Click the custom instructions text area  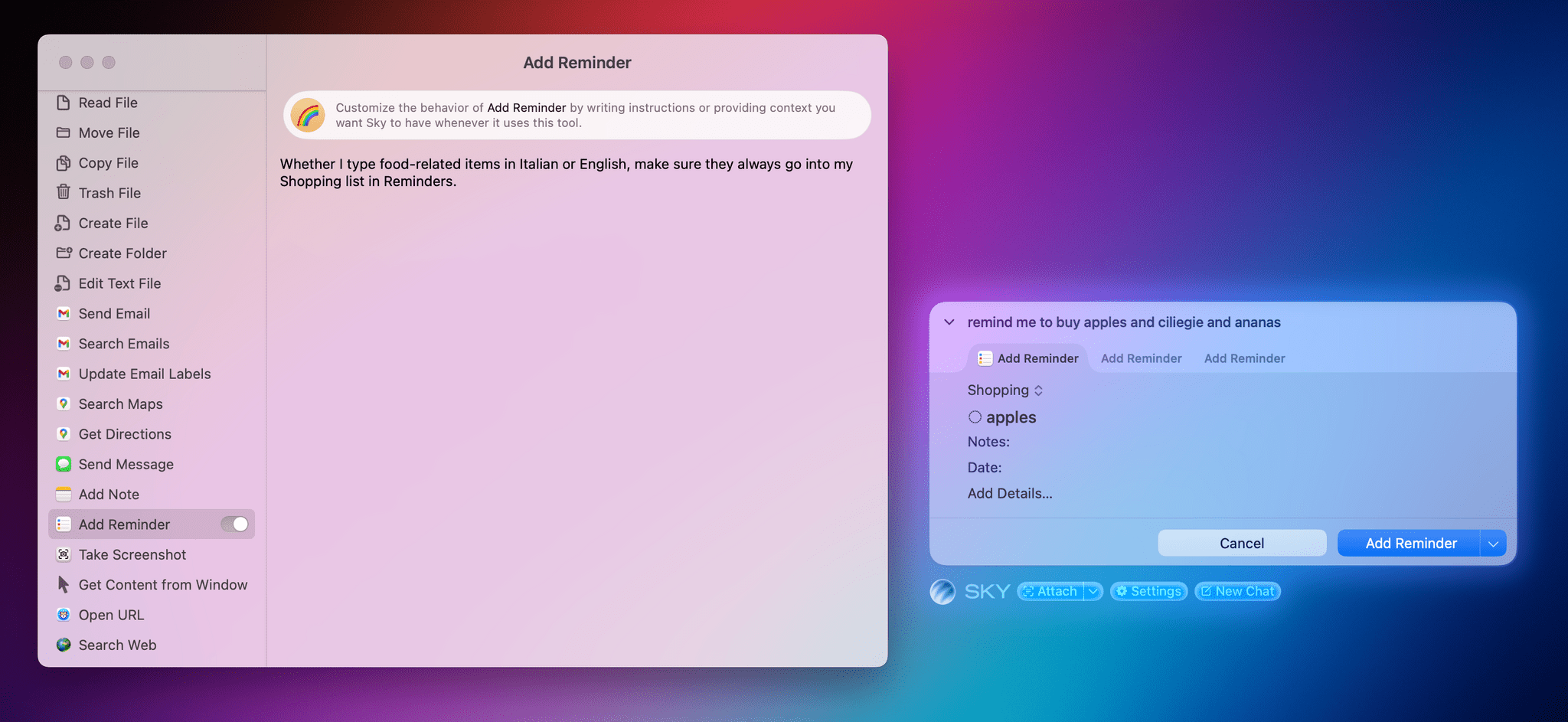pos(577,406)
